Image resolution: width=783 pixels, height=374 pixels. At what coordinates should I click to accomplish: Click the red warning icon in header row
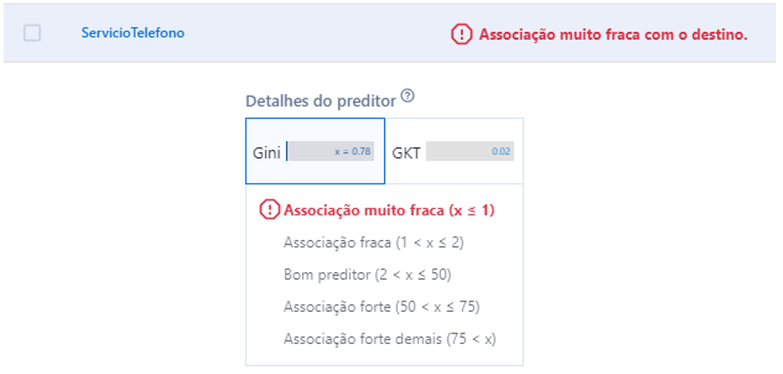click(461, 34)
